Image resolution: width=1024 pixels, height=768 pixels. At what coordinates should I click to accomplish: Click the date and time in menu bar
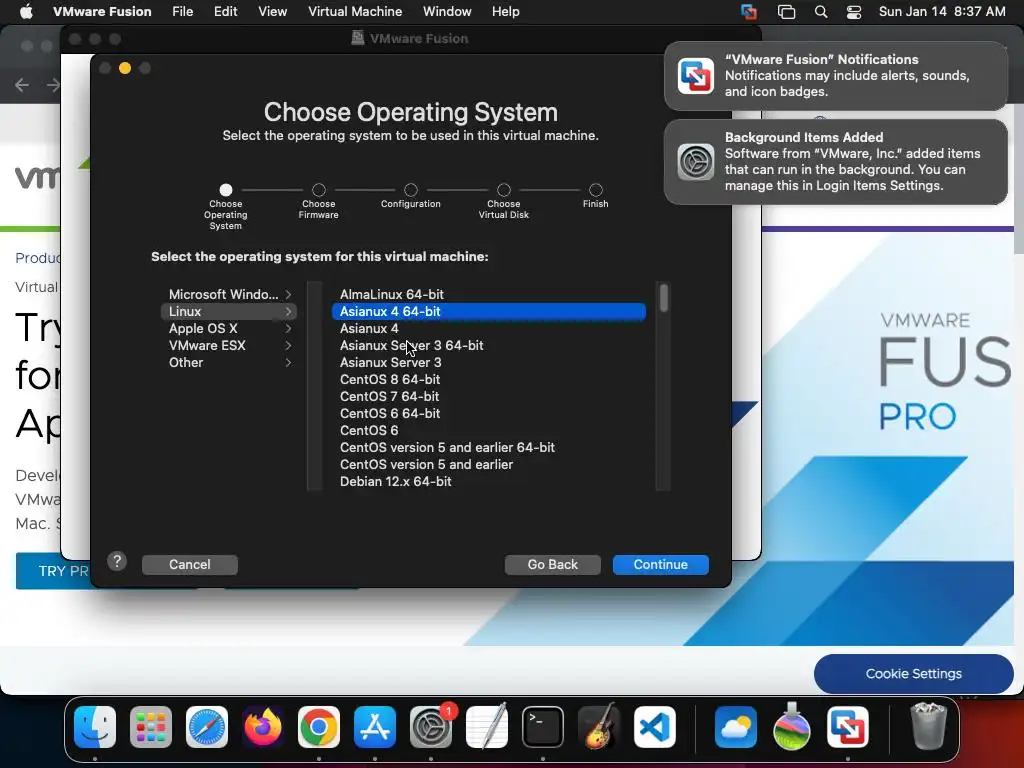tap(942, 12)
